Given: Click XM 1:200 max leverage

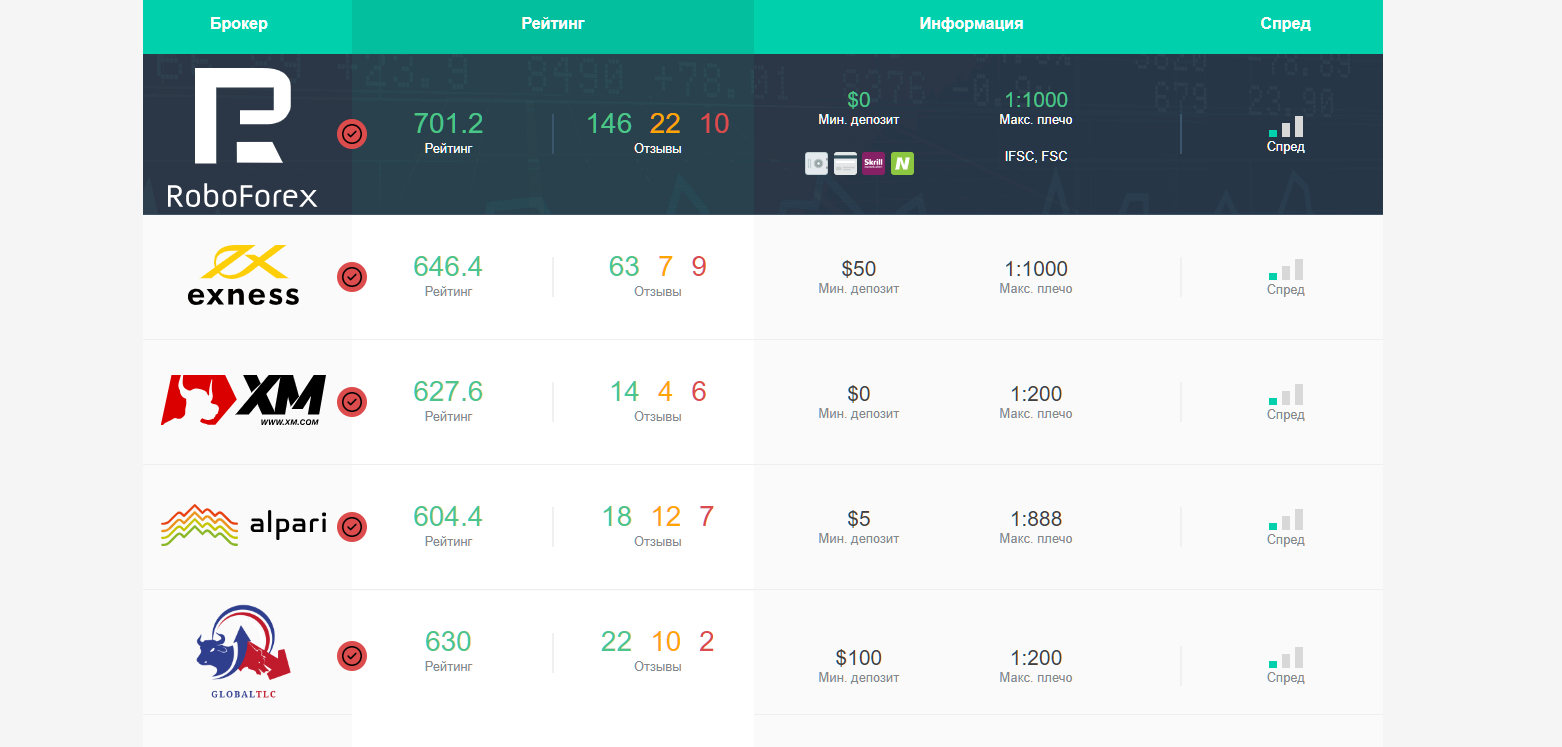Looking at the screenshot, I should tap(1036, 394).
